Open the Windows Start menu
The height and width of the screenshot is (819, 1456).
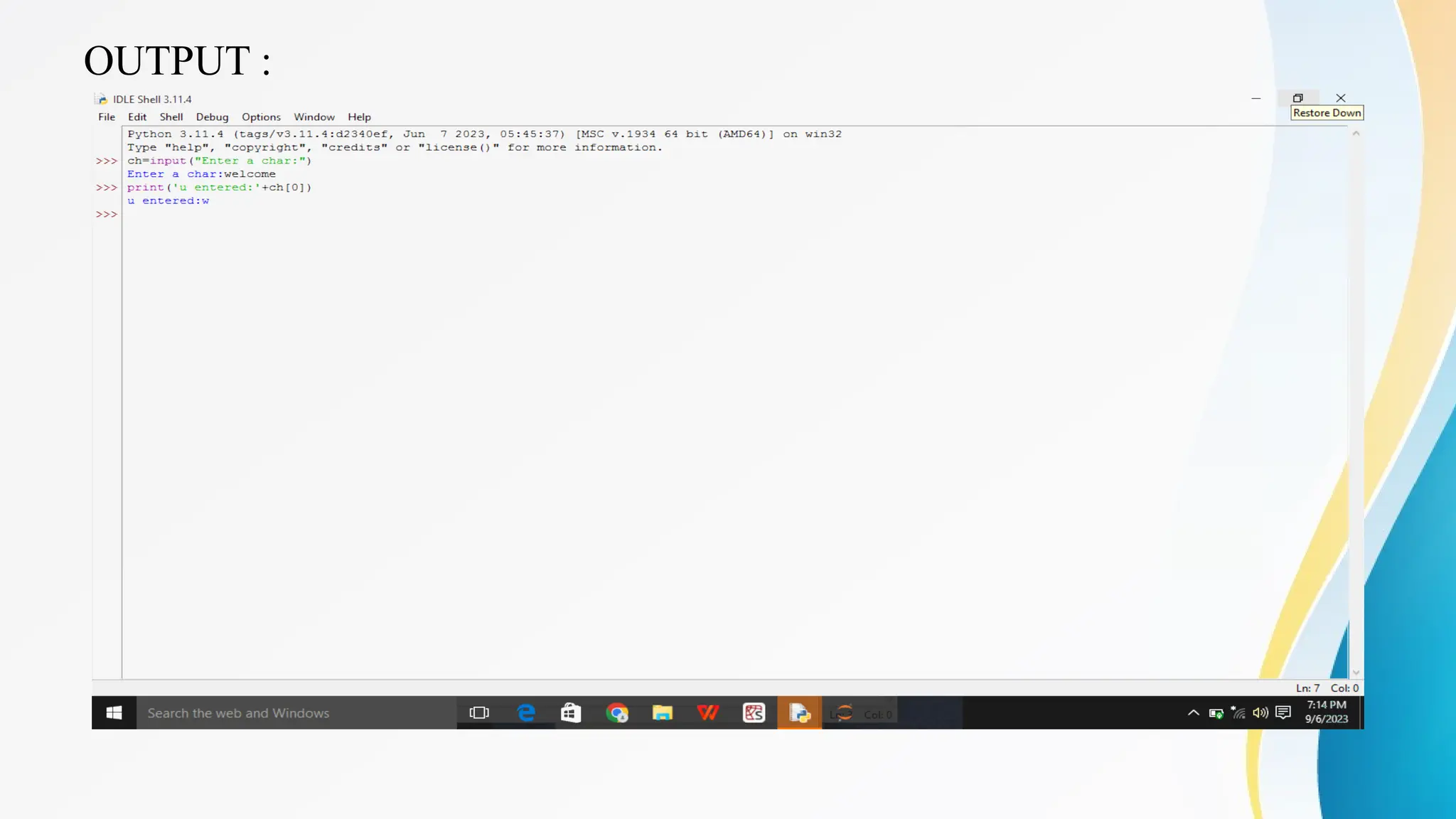point(114,713)
